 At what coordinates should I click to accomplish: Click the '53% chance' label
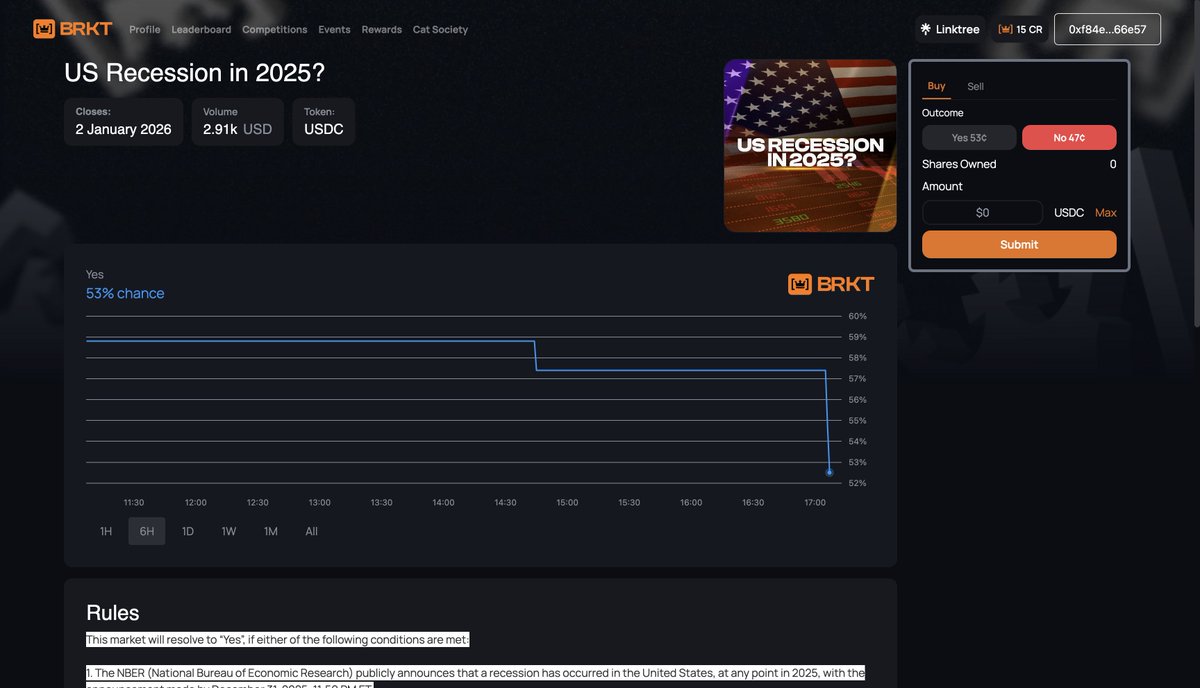(125, 293)
